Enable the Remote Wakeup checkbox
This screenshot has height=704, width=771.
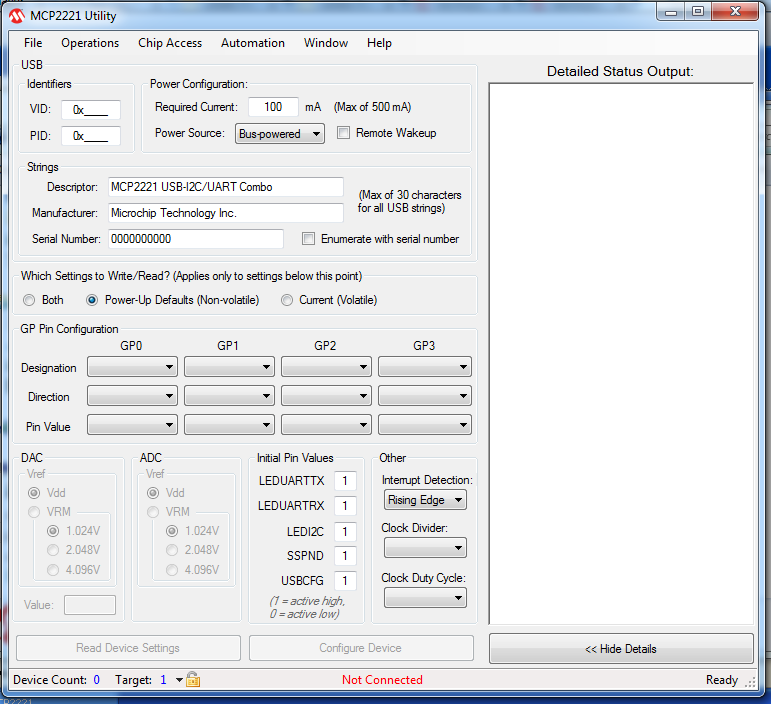(343, 133)
